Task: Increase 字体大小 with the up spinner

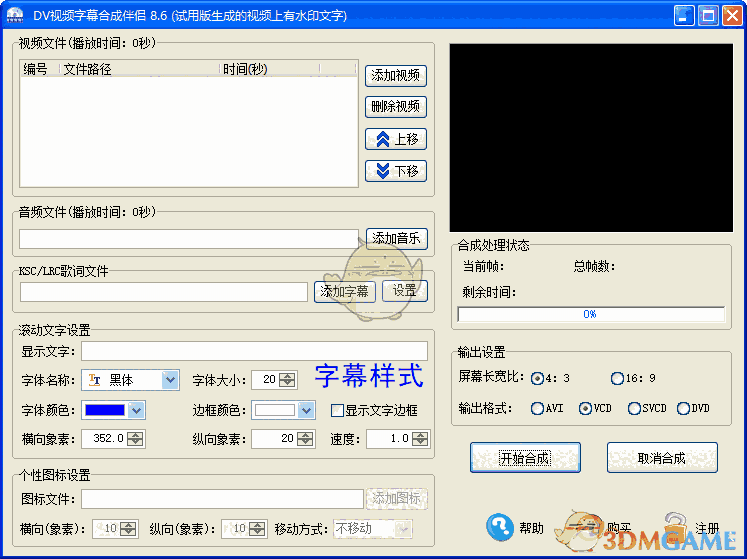Action: coord(287,376)
